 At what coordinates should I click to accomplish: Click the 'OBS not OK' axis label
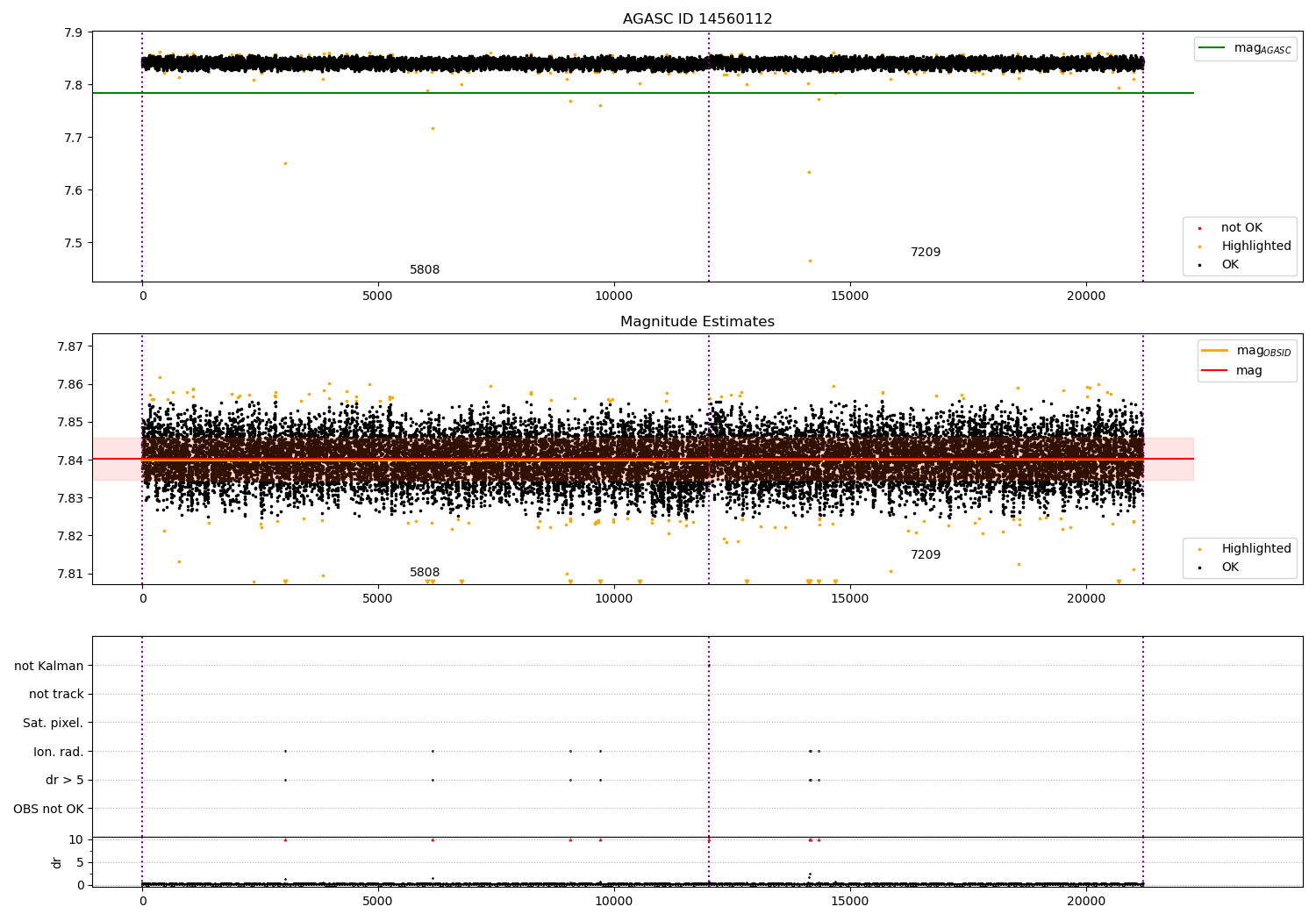pos(49,810)
